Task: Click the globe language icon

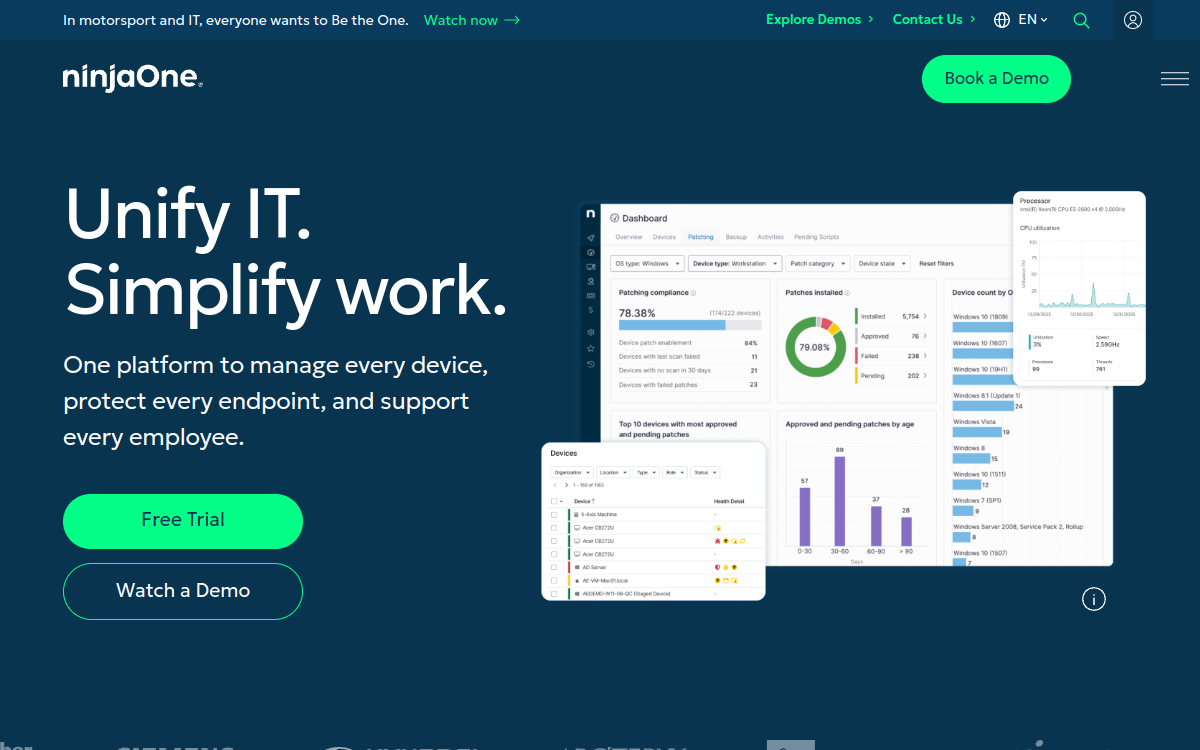Action: click(1002, 20)
